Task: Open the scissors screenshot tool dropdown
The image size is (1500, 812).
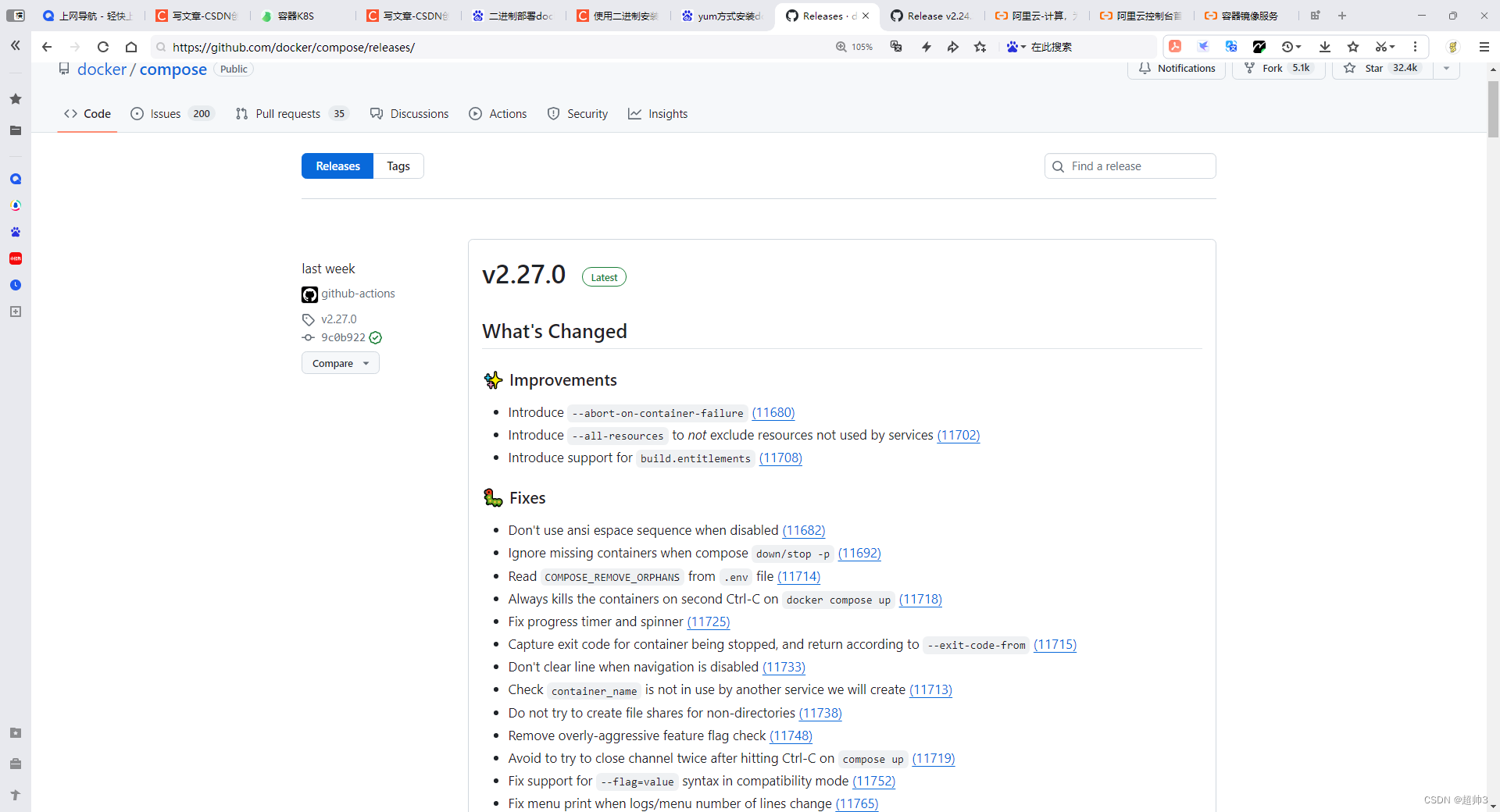Action: pos(1385,47)
